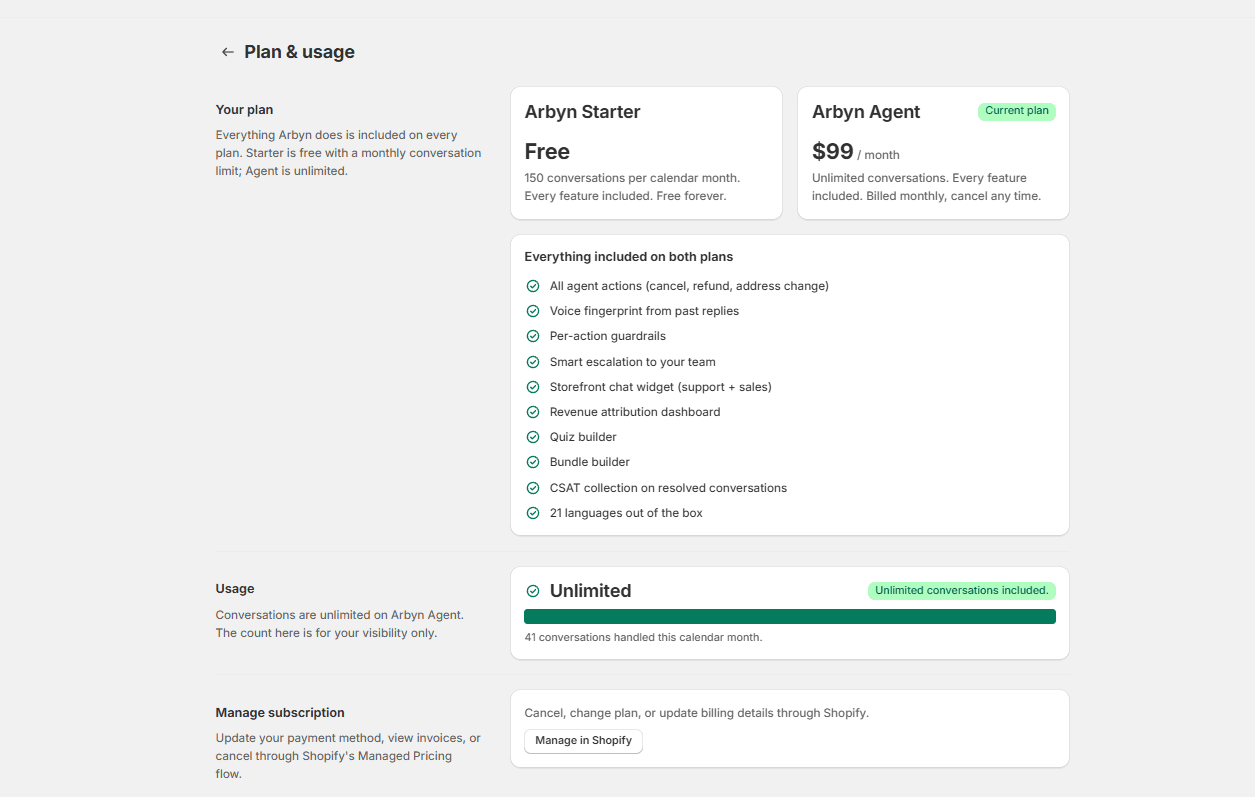Viewport: 1255px width, 797px height.
Task: Click the Unlimited conversations included badge
Action: coord(962,591)
